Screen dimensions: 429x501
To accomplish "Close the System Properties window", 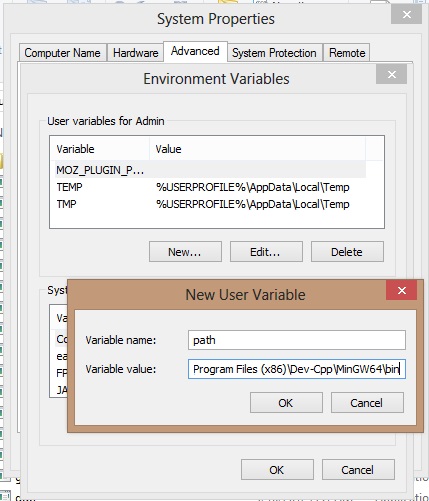I will coord(407,14).
